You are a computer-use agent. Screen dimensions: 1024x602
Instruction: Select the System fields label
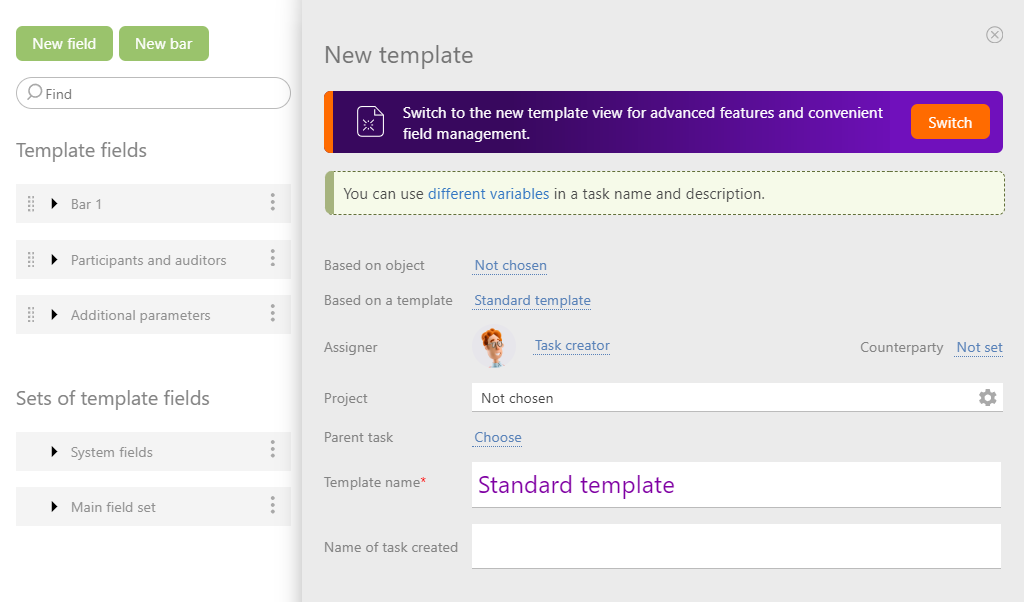[x=112, y=452]
